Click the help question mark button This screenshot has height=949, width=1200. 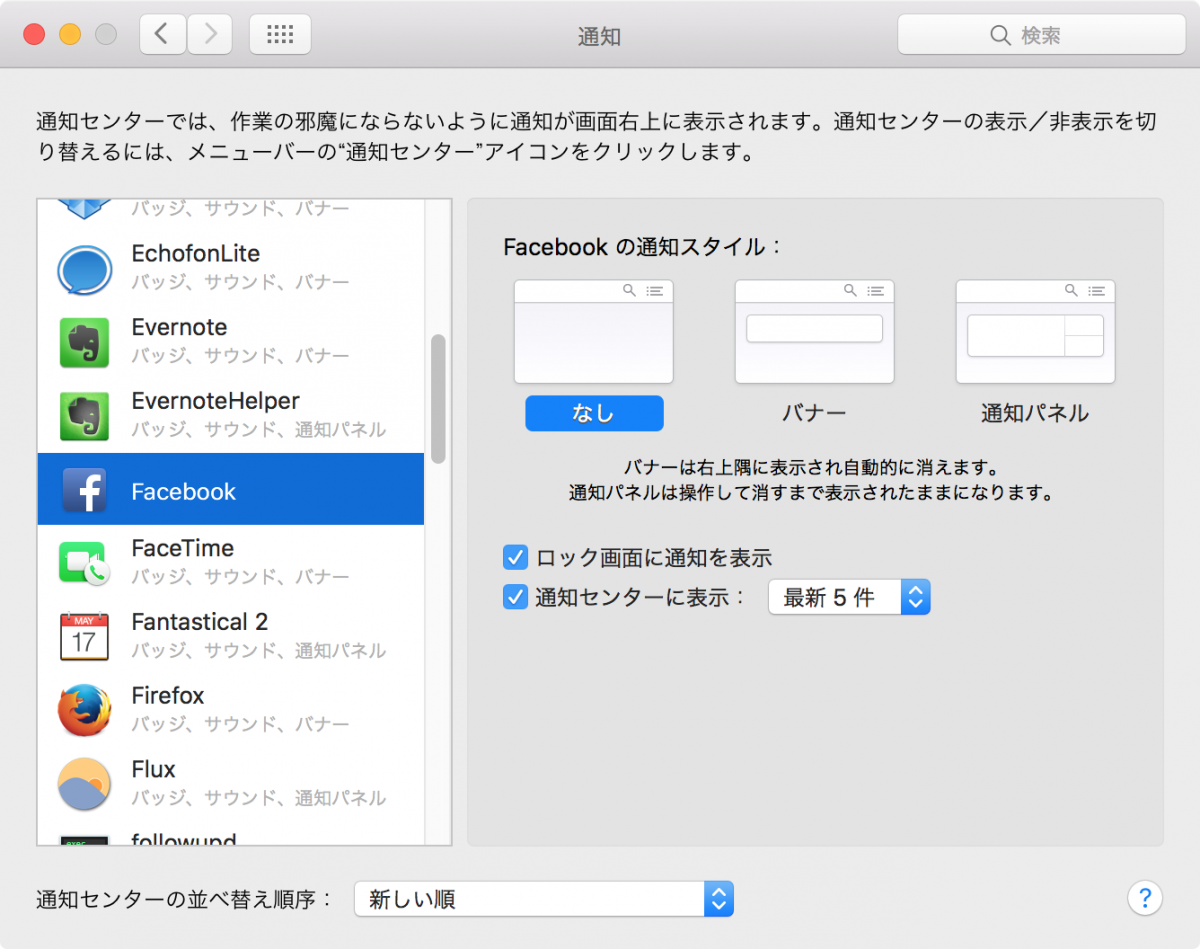point(1144,898)
